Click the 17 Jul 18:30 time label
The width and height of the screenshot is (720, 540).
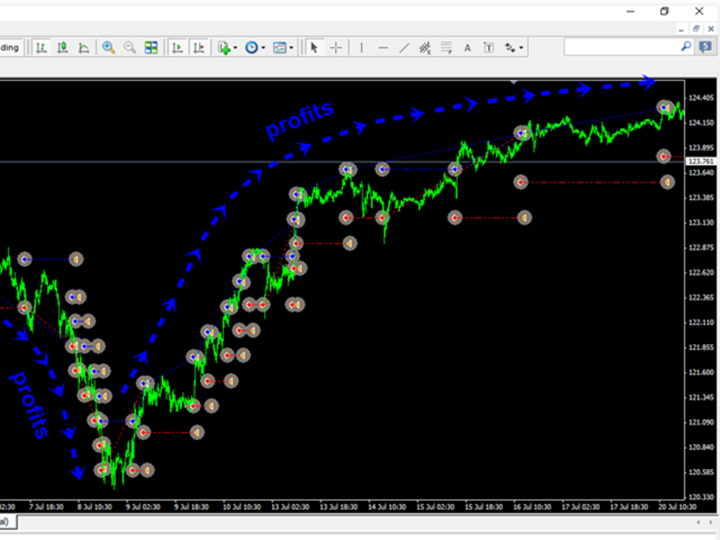[629, 507]
